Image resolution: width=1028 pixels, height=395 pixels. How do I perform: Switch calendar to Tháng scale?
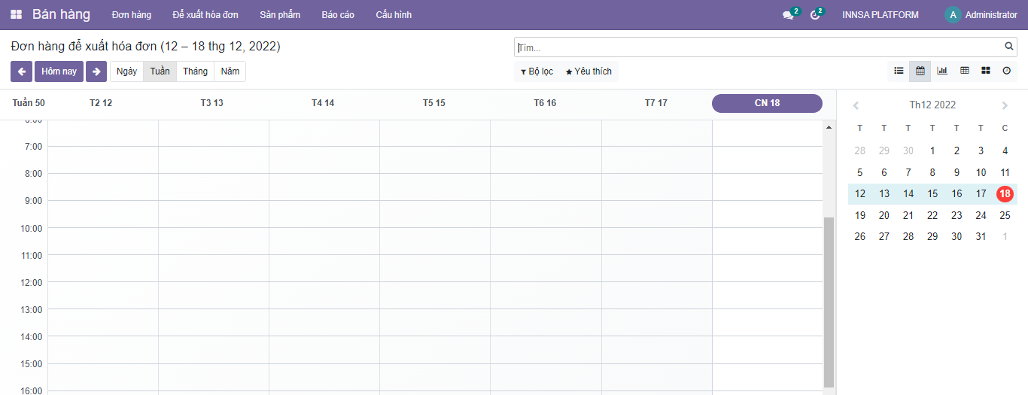point(195,72)
